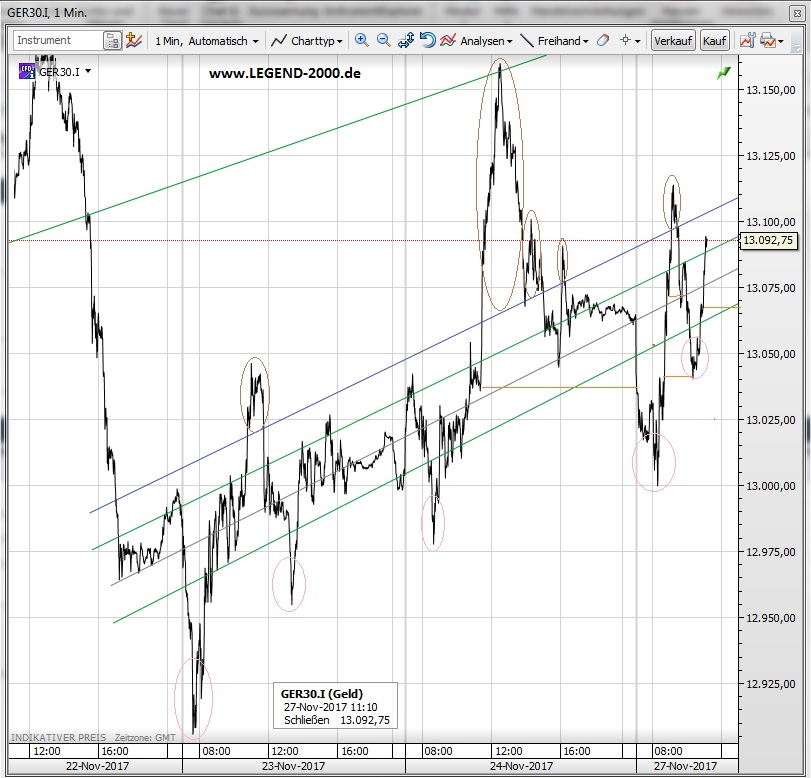Click the zoom-in magnifier icon

(362, 40)
